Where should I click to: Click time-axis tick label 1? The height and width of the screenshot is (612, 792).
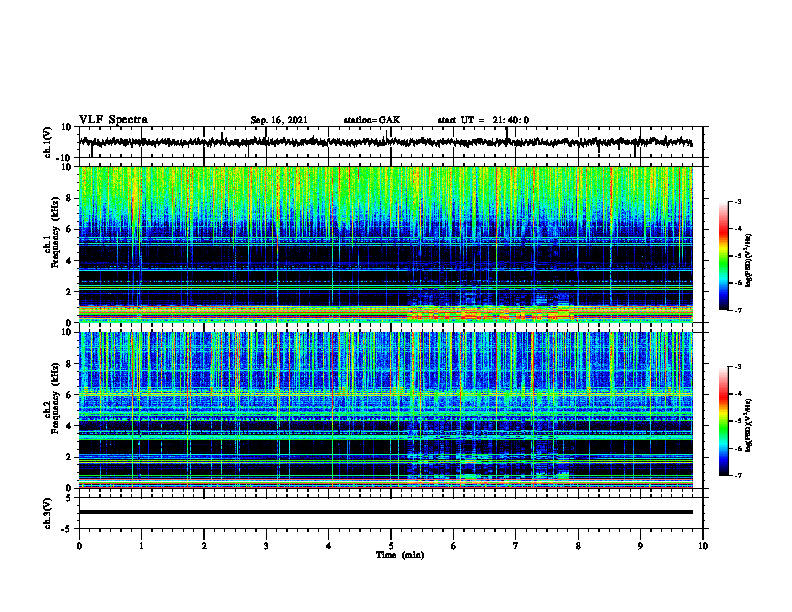[141, 546]
